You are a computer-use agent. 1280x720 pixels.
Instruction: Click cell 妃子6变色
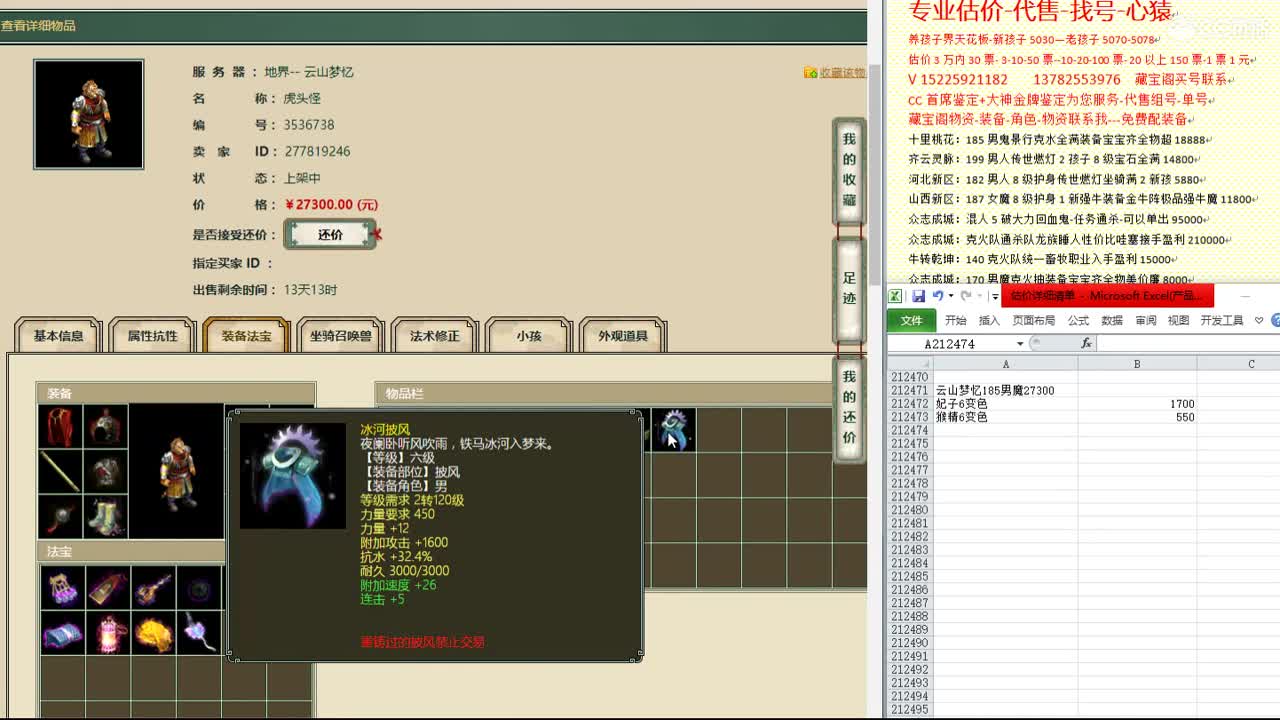pyautogui.click(x=1005, y=404)
